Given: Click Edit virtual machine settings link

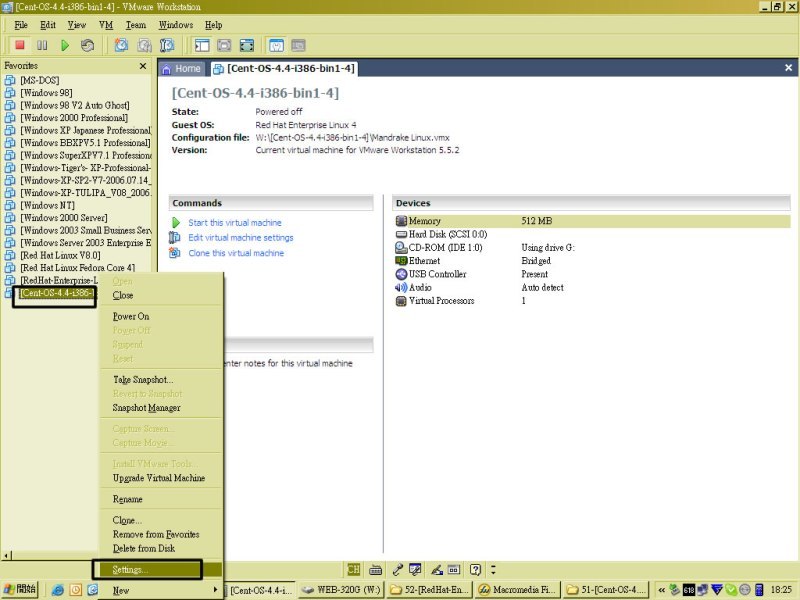Looking at the screenshot, I should click(x=241, y=238).
